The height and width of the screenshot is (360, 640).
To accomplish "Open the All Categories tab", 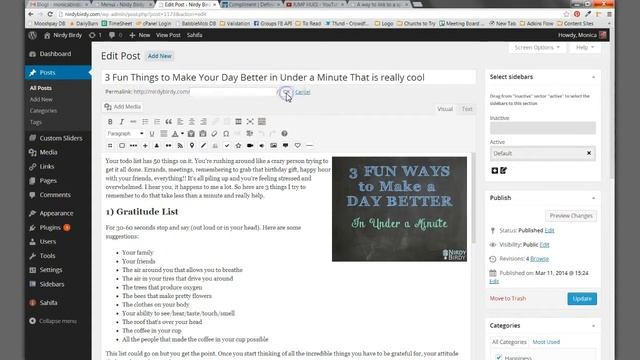I will [x=509, y=342].
